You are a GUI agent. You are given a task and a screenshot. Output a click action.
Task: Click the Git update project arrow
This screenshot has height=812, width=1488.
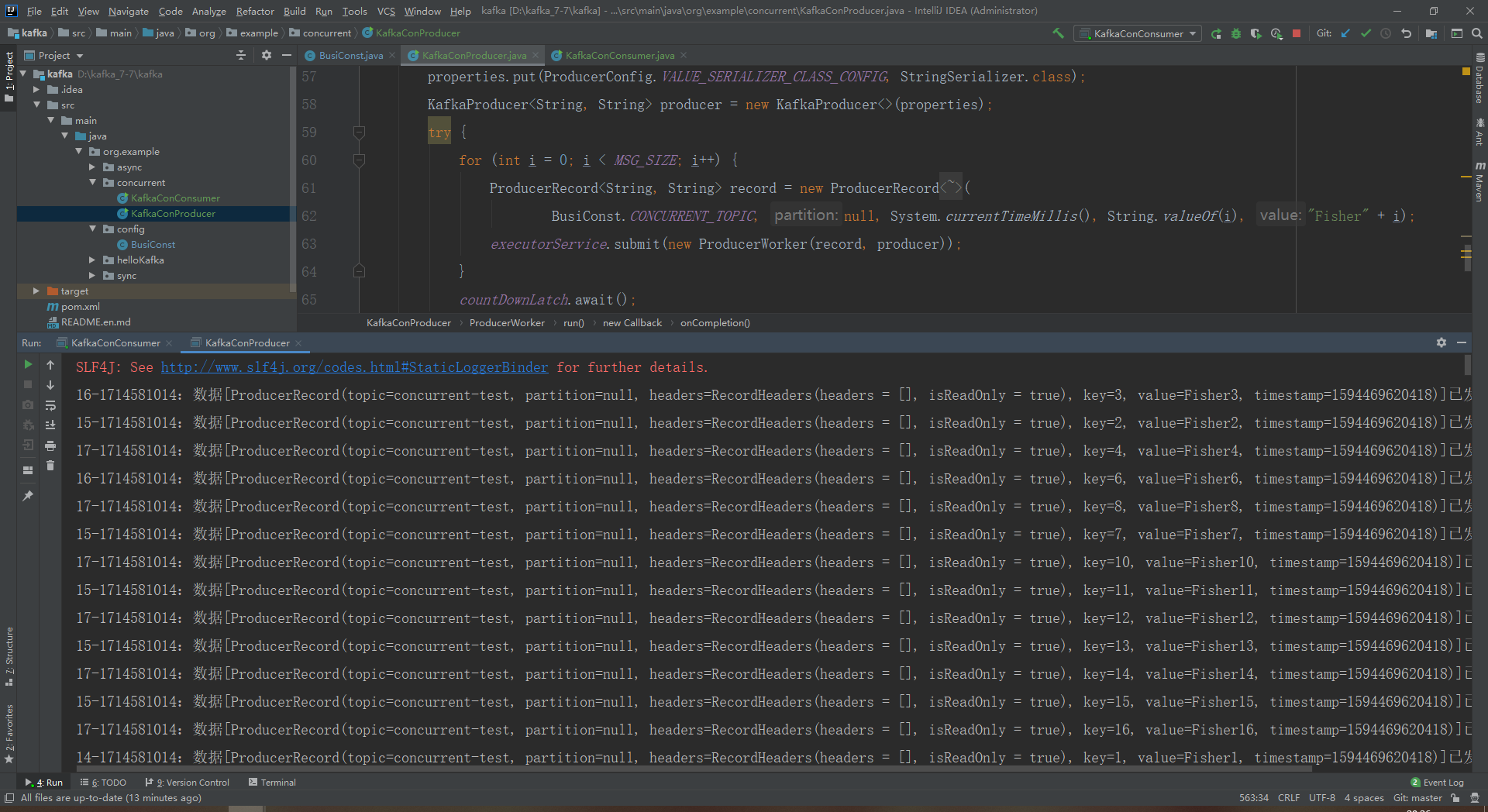pyautogui.click(x=1345, y=33)
